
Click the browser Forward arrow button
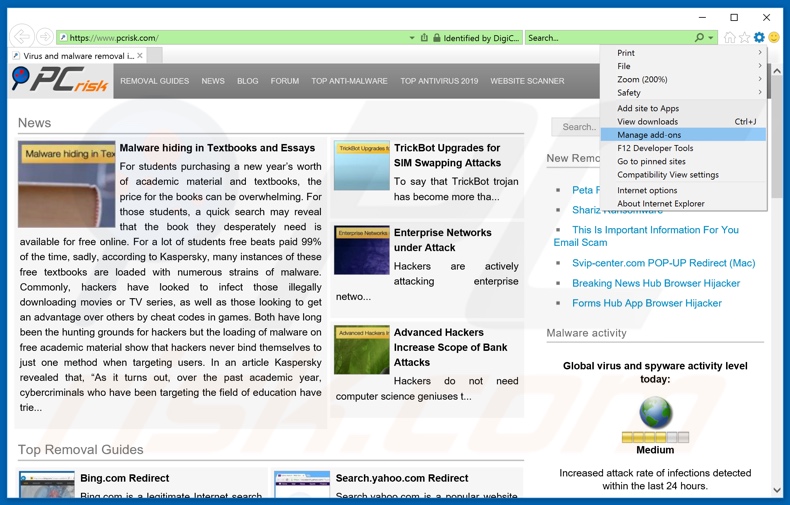click(x=45, y=37)
